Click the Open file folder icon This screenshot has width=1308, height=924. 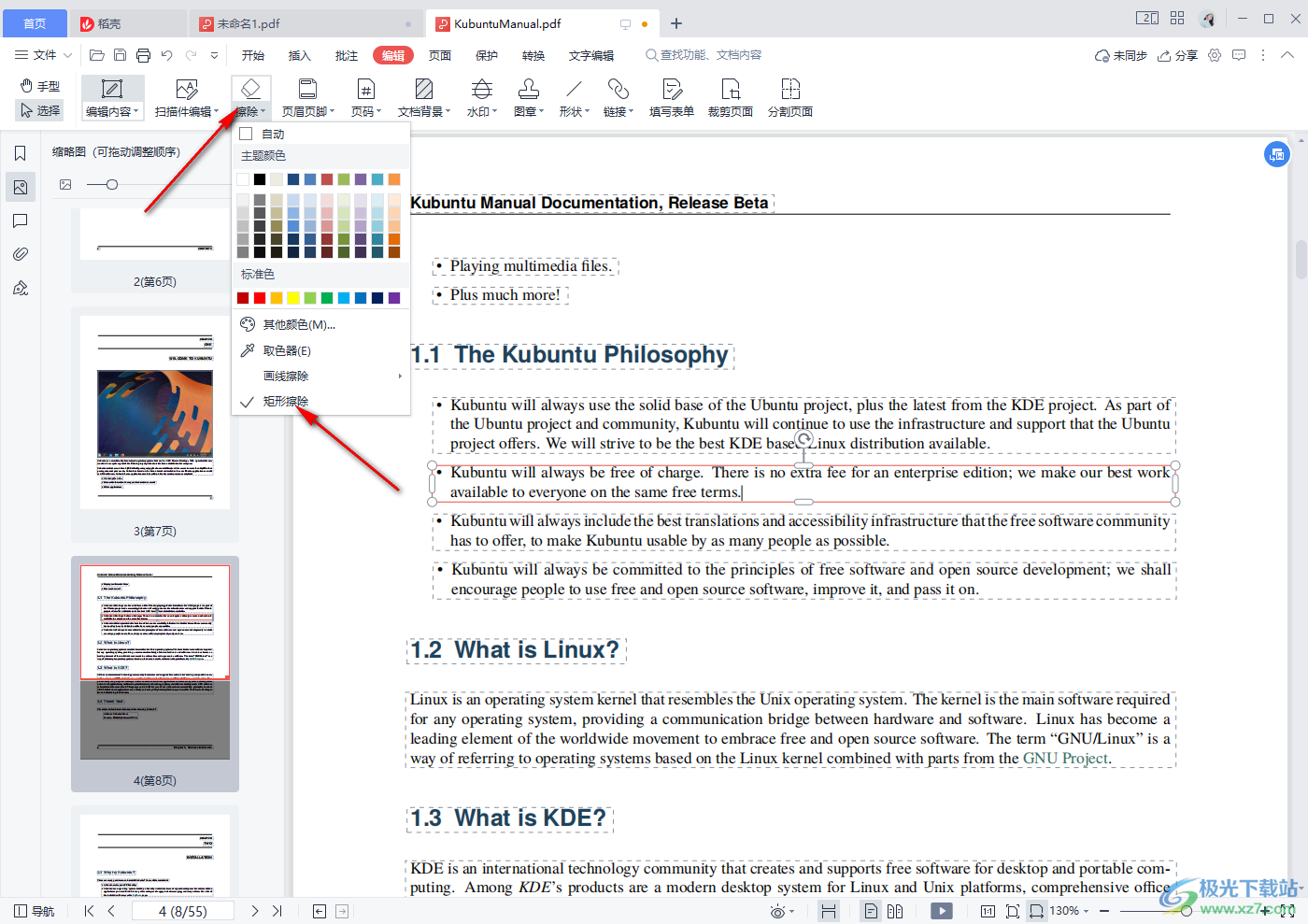click(x=96, y=56)
